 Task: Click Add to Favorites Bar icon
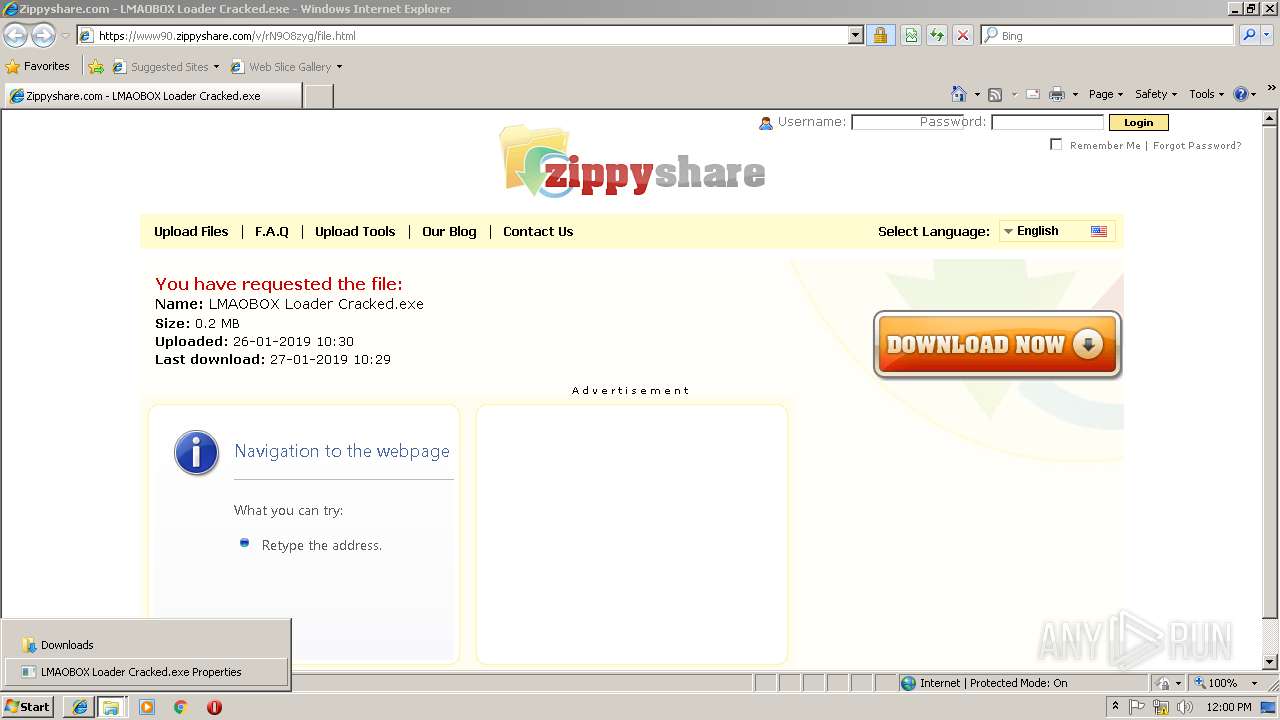[x=96, y=66]
